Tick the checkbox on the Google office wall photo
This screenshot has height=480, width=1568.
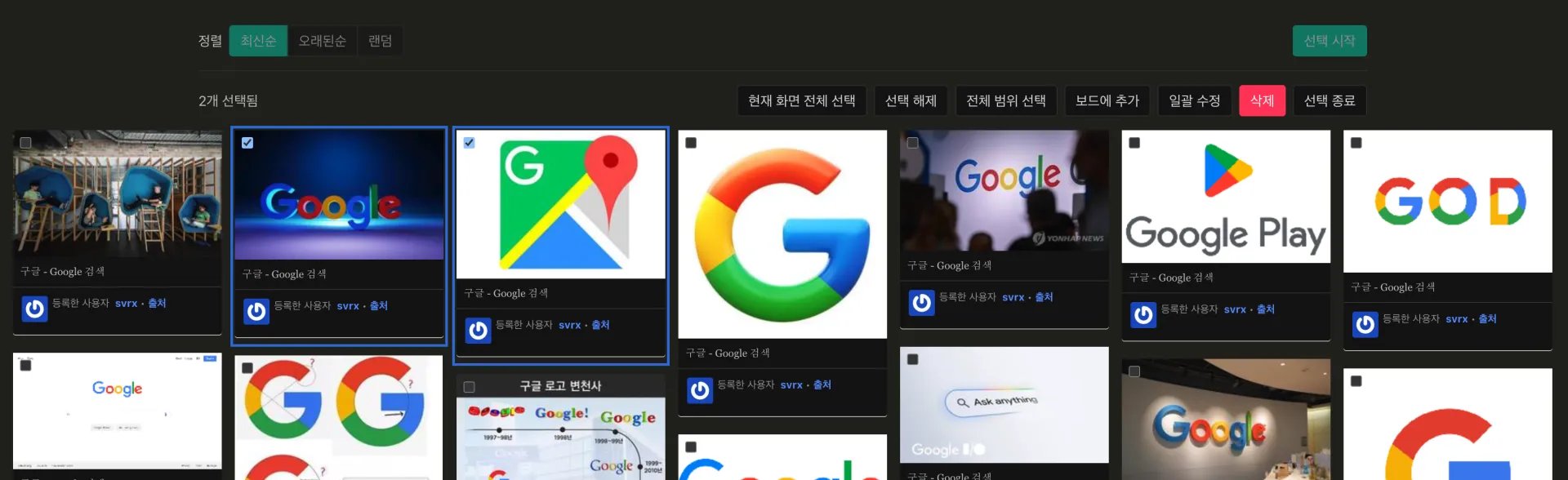(1134, 371)
